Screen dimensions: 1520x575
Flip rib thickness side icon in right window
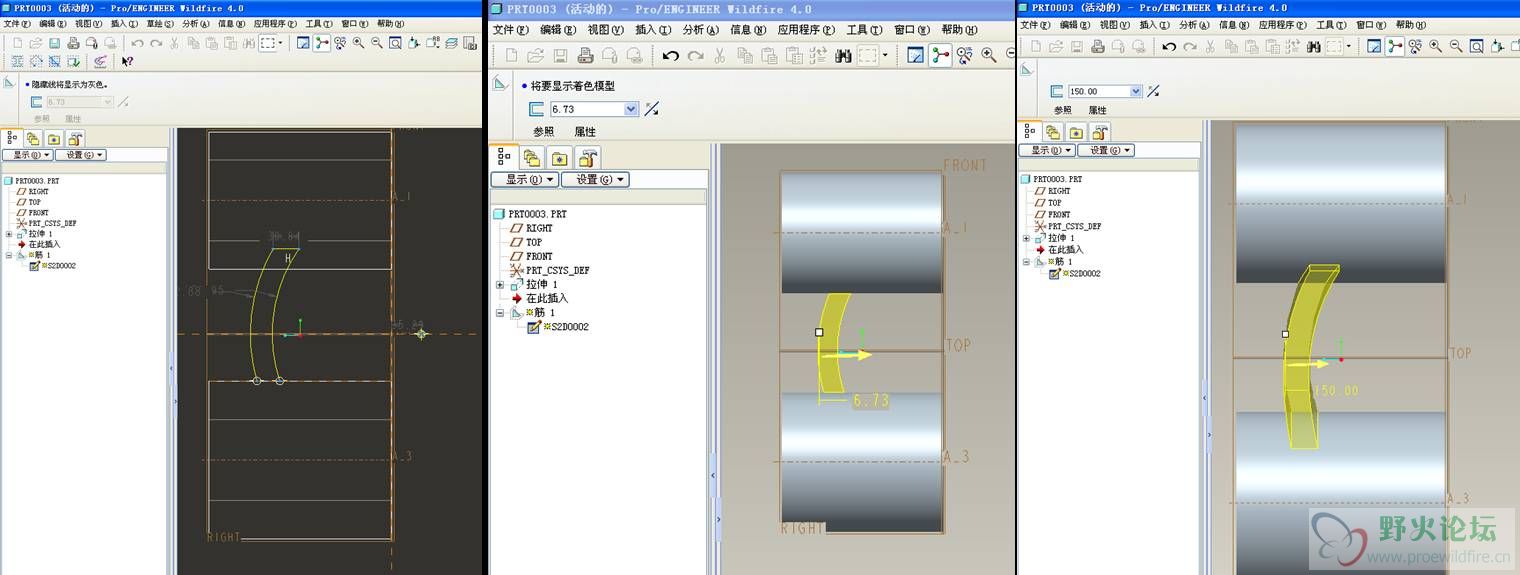1153,91
